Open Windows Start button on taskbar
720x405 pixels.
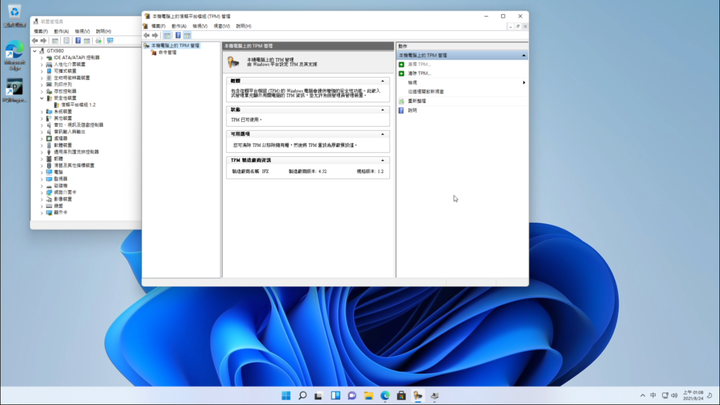(x=286, y=395)
